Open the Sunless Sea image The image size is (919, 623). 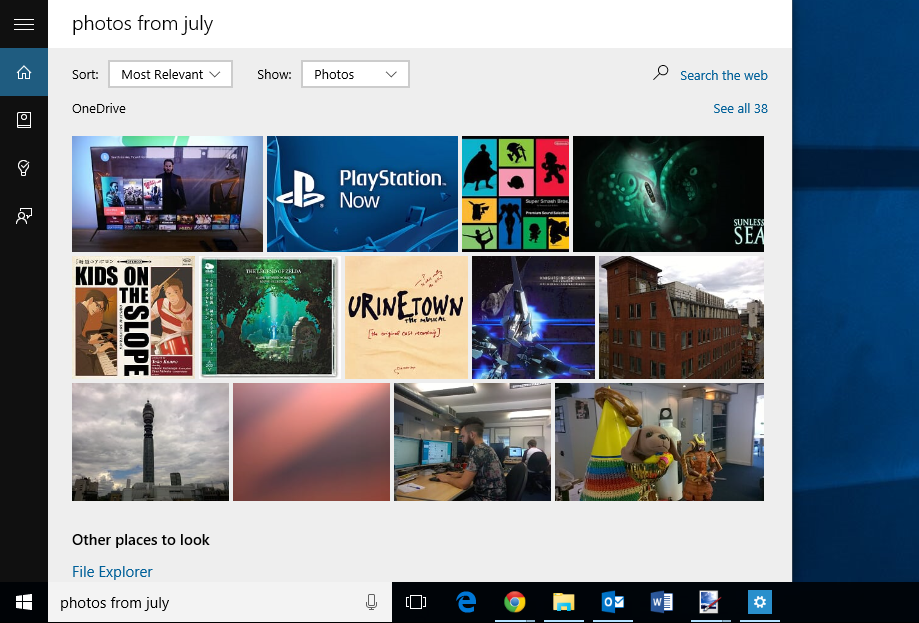(x=668, y=194)
